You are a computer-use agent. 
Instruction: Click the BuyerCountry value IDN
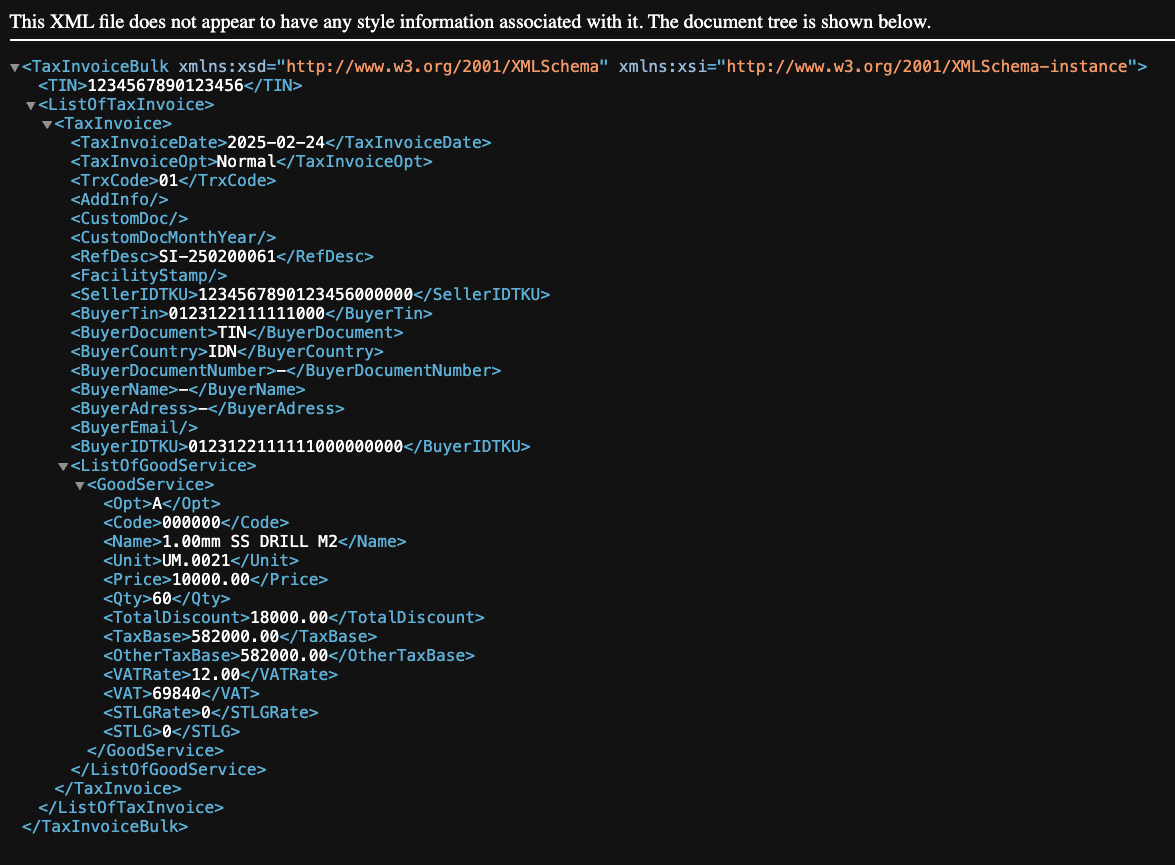pyautogui.click(x=222, y=352)
